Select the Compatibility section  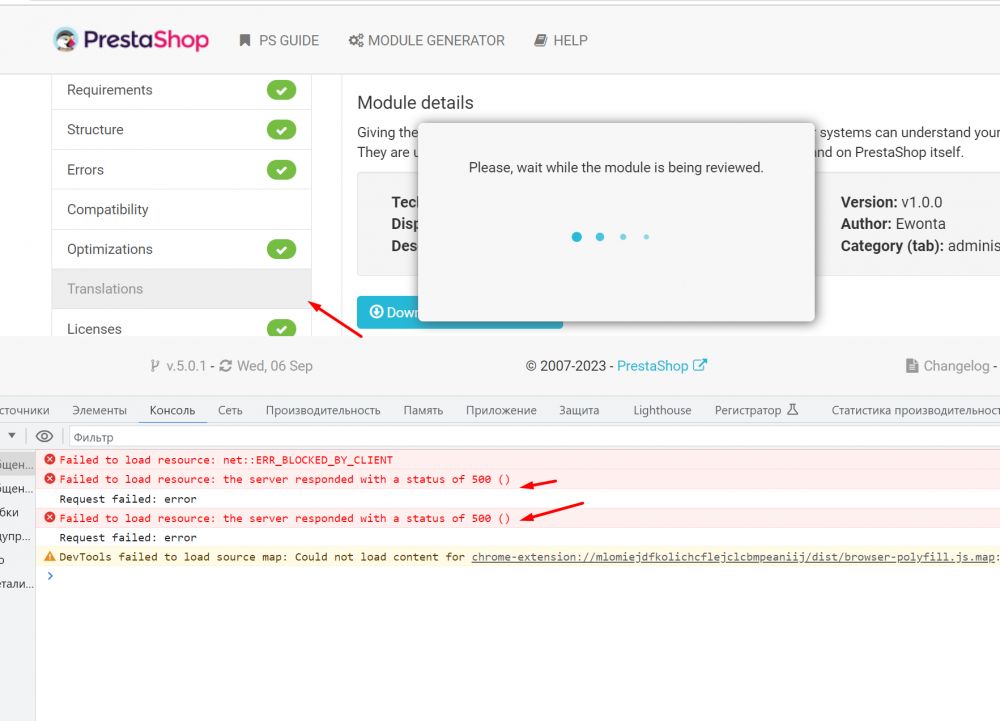point(181,210)
